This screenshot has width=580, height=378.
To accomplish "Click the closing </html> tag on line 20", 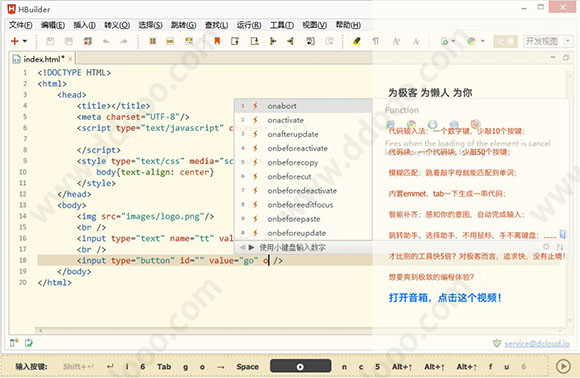I will [54, 283].
